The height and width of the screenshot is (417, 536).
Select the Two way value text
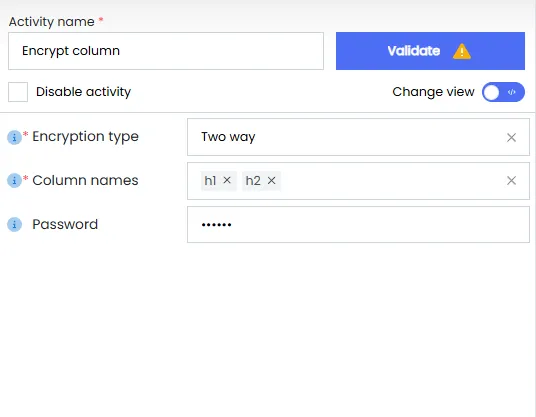click(x=228, y=137)
